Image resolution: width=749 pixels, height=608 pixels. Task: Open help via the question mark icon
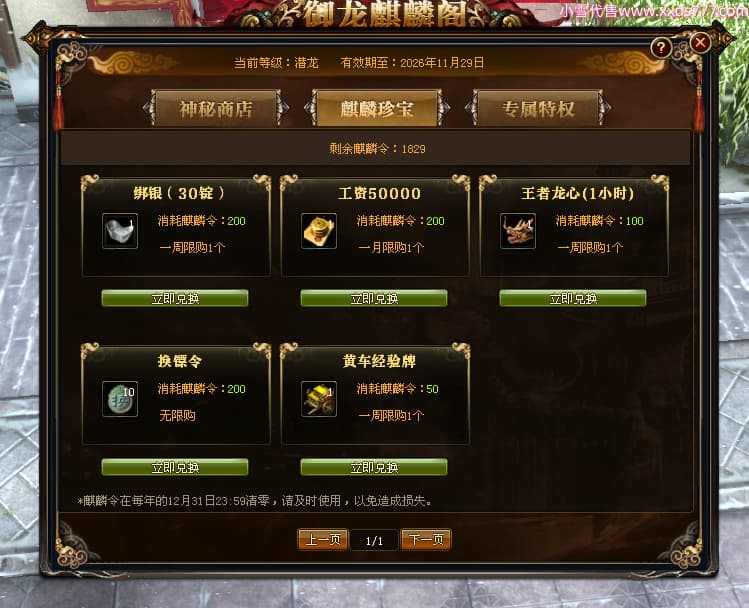click(x=661, y=47)
